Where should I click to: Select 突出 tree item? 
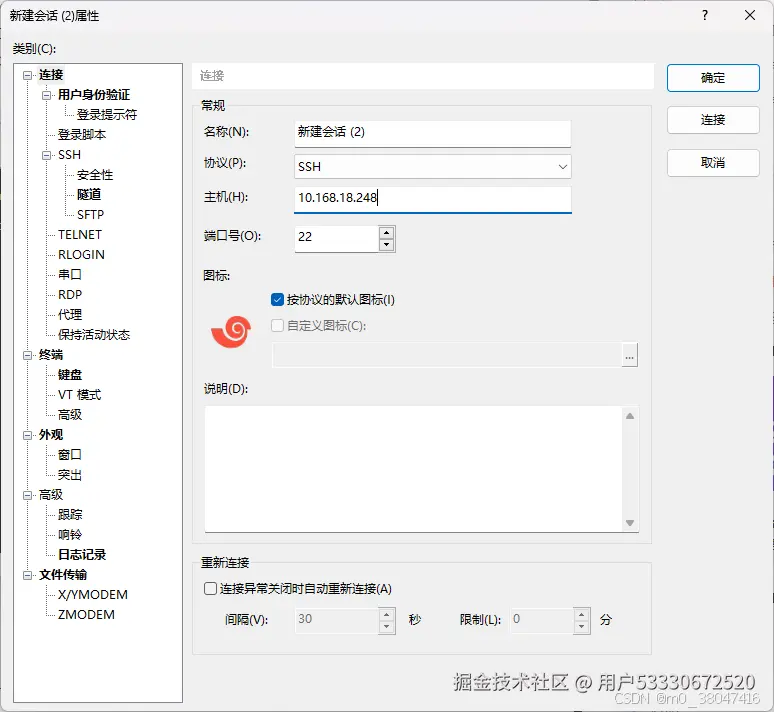[70, 475]
